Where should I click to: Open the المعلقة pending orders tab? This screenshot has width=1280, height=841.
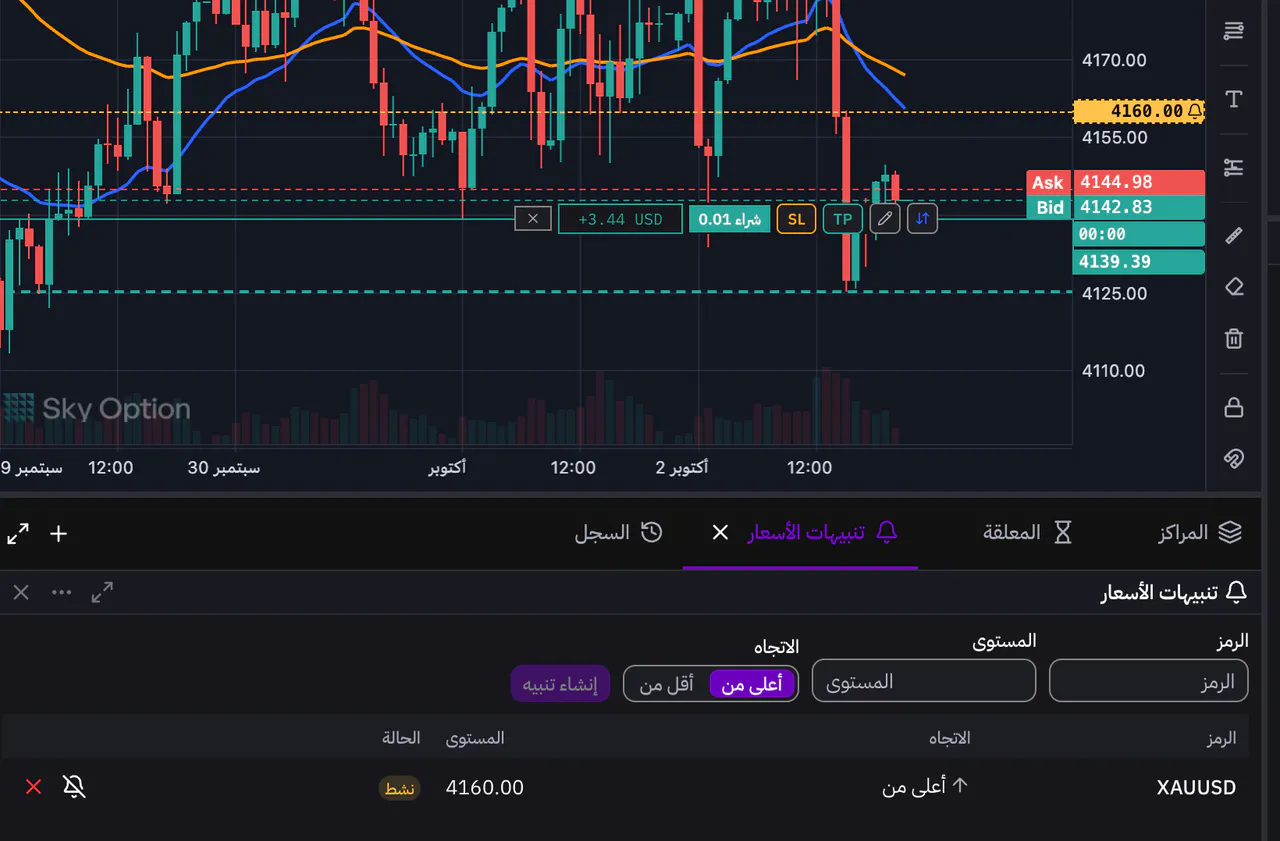pos(1028,532)
